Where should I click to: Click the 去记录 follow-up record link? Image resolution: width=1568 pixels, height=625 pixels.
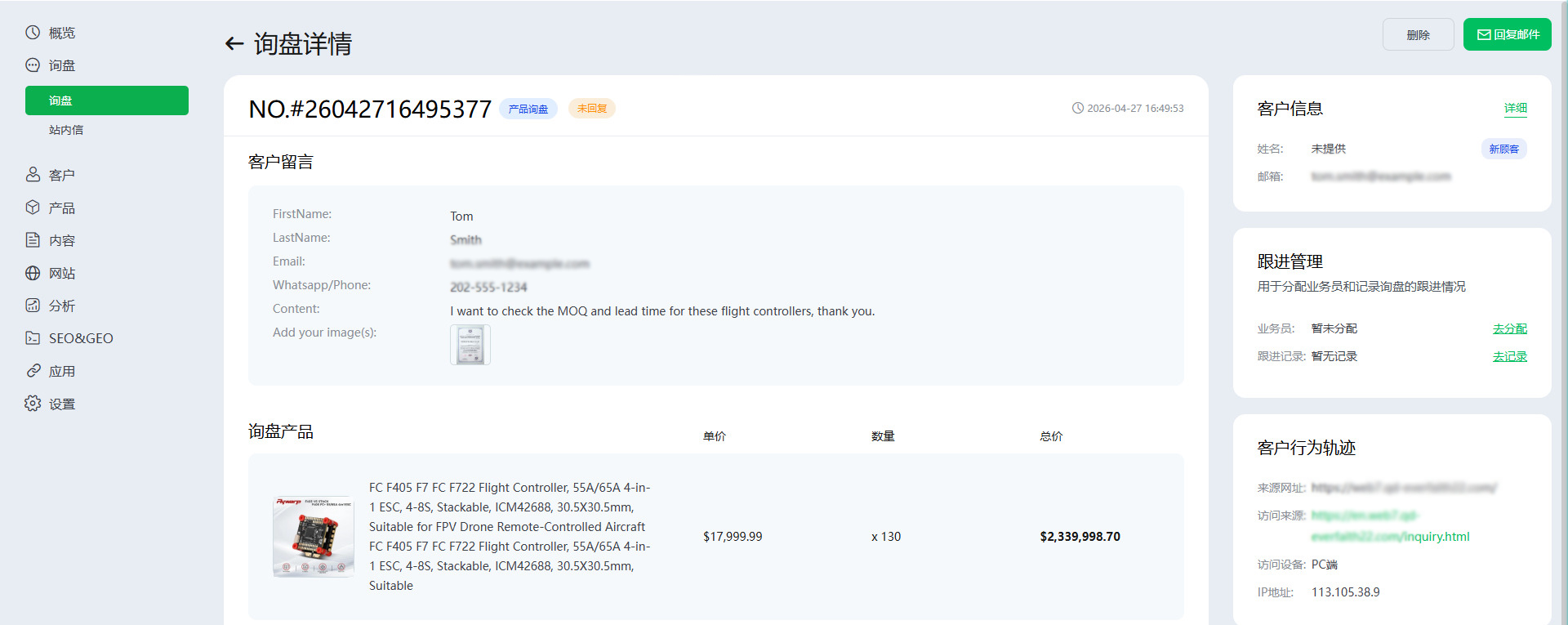(x=1510, y=356)
